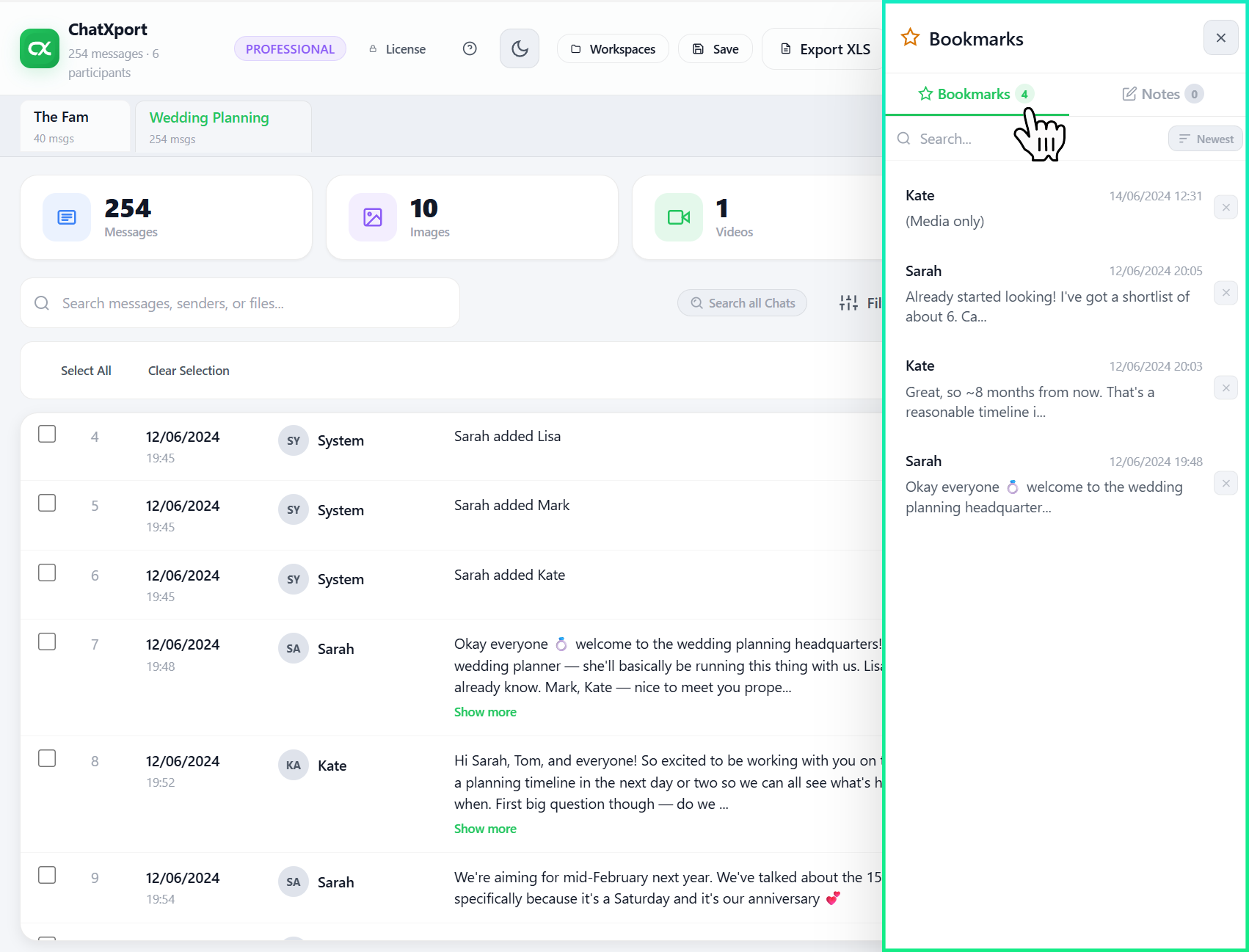This screenshot has width=1249, height=952.
Task: Click the Export XLS button
Action: point(824,49)
